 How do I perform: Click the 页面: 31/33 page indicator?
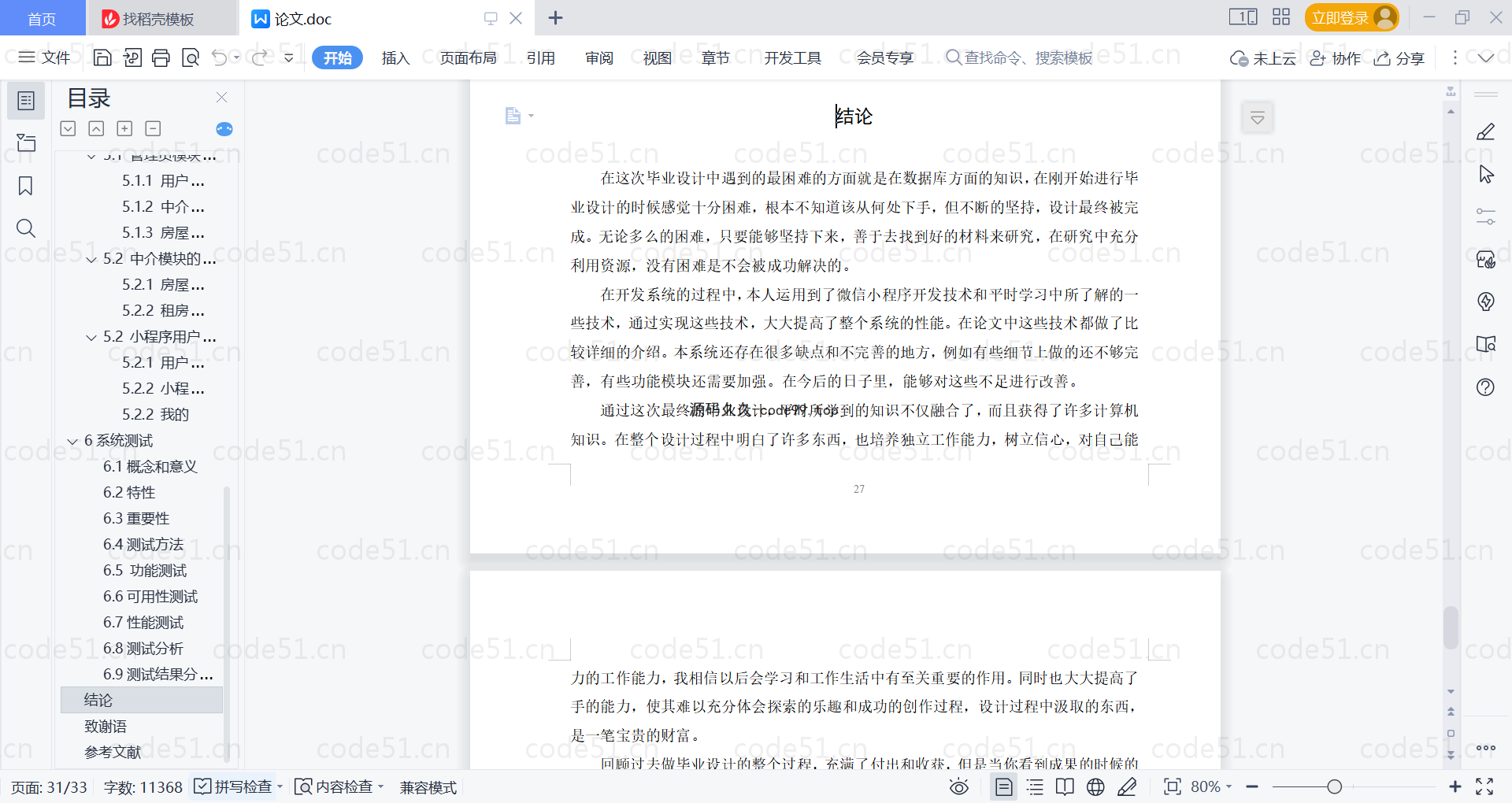coord(49,786)
